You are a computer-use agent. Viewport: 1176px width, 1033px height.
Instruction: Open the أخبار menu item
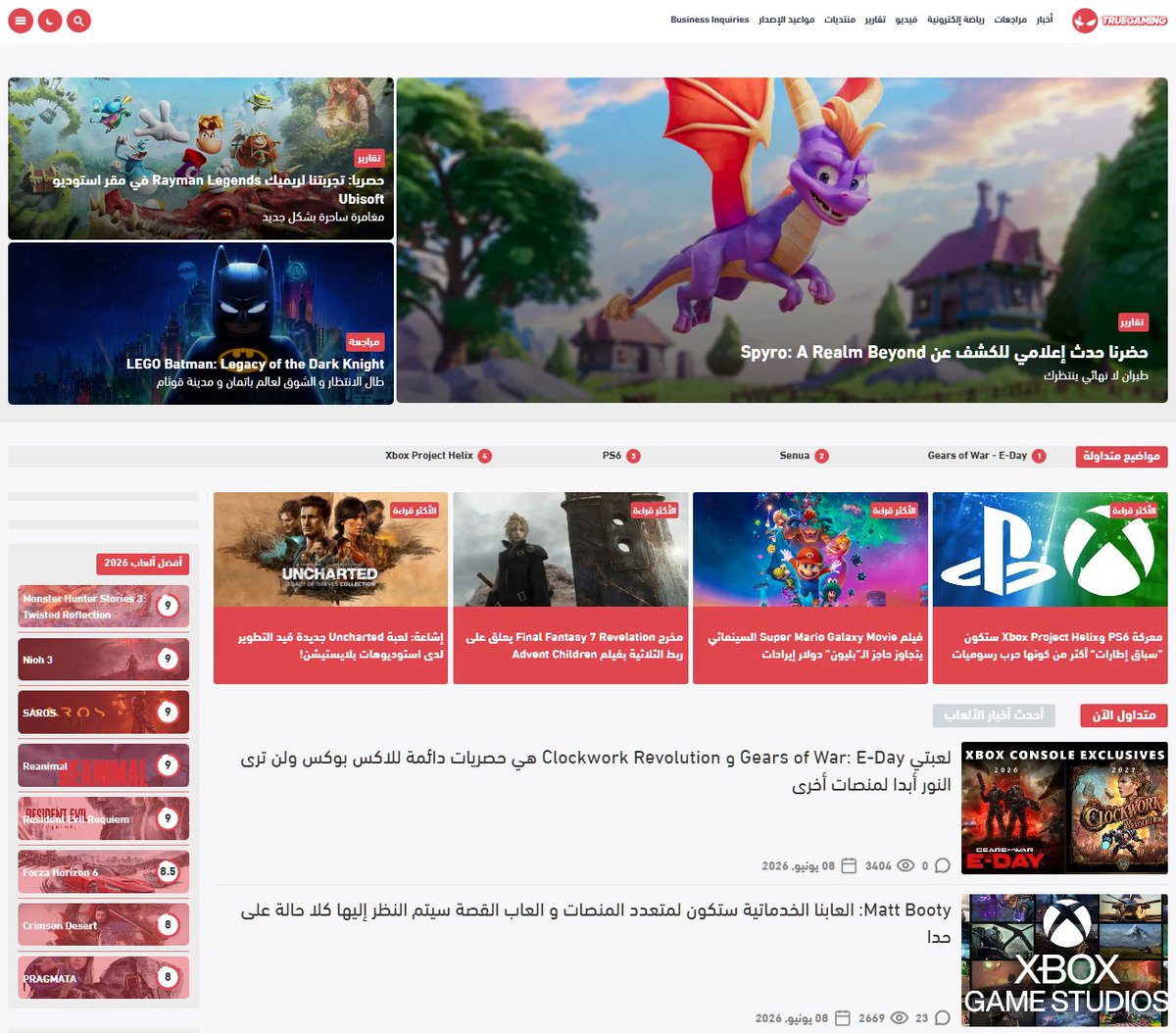(1045, 20)
